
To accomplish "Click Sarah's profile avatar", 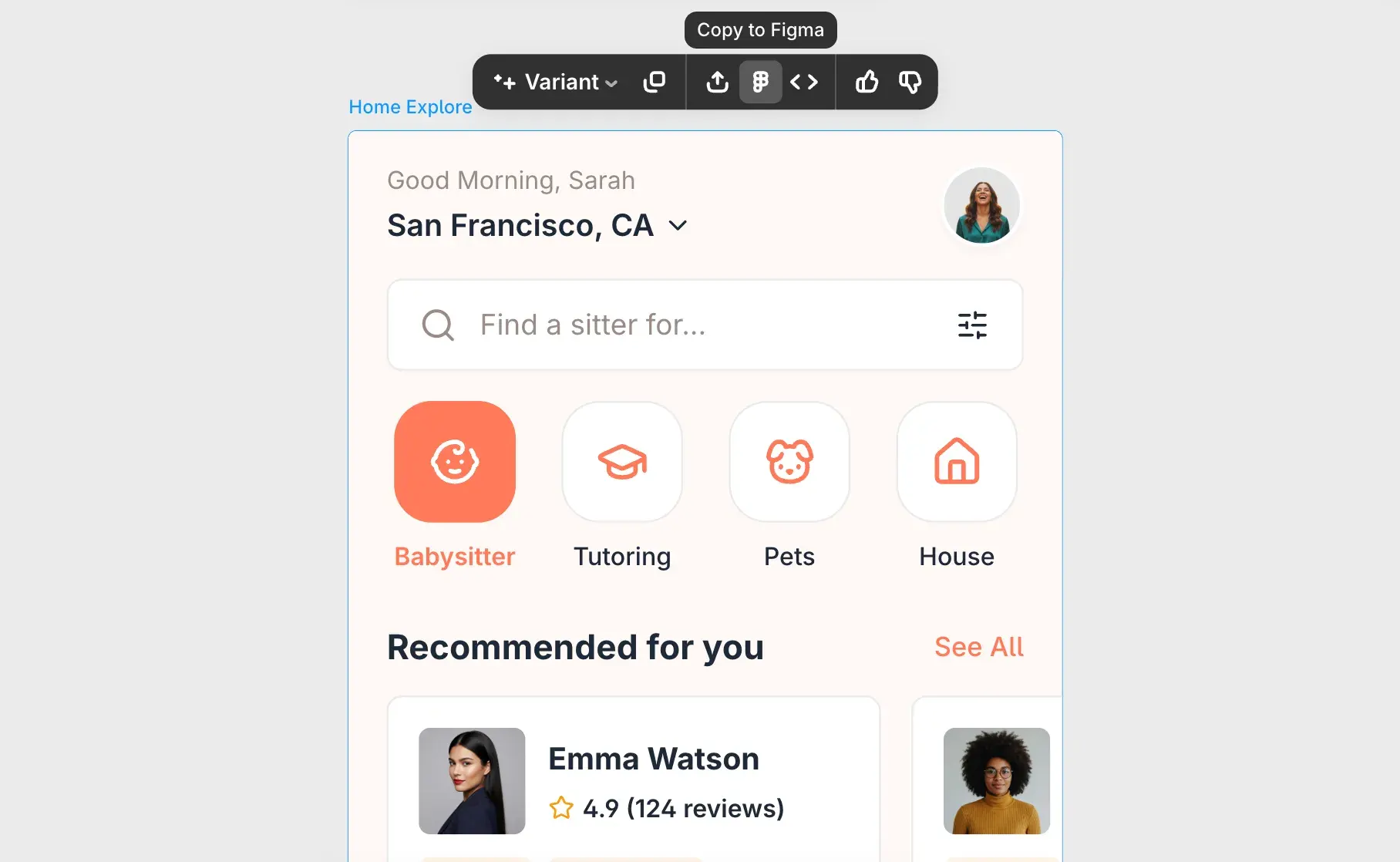I will pyautogui.click(x=981, y=205).
